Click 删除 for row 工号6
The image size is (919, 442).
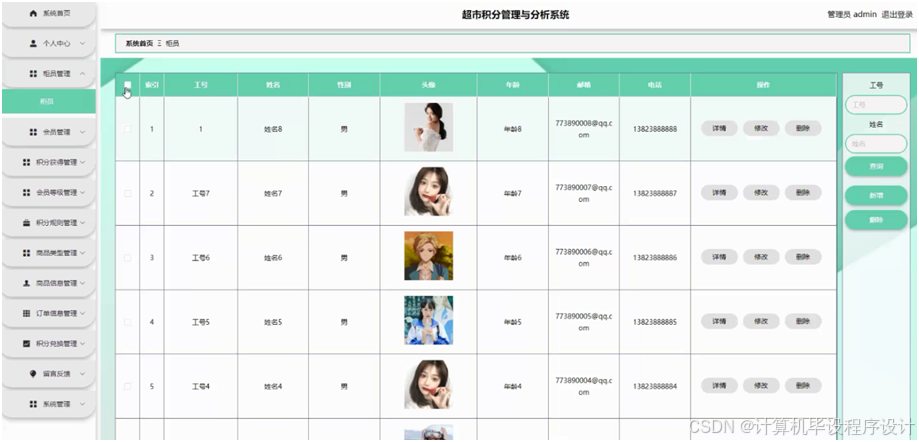pos(803,257)
